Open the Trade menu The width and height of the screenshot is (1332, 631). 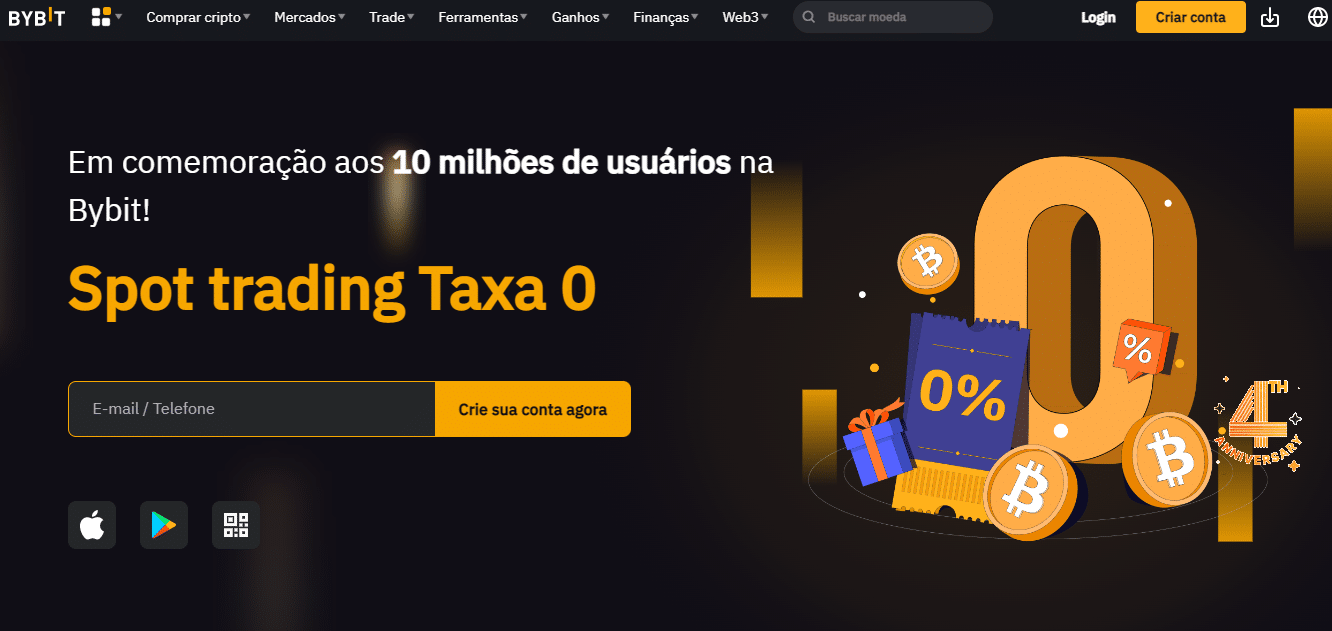click(x=391, y=17)
